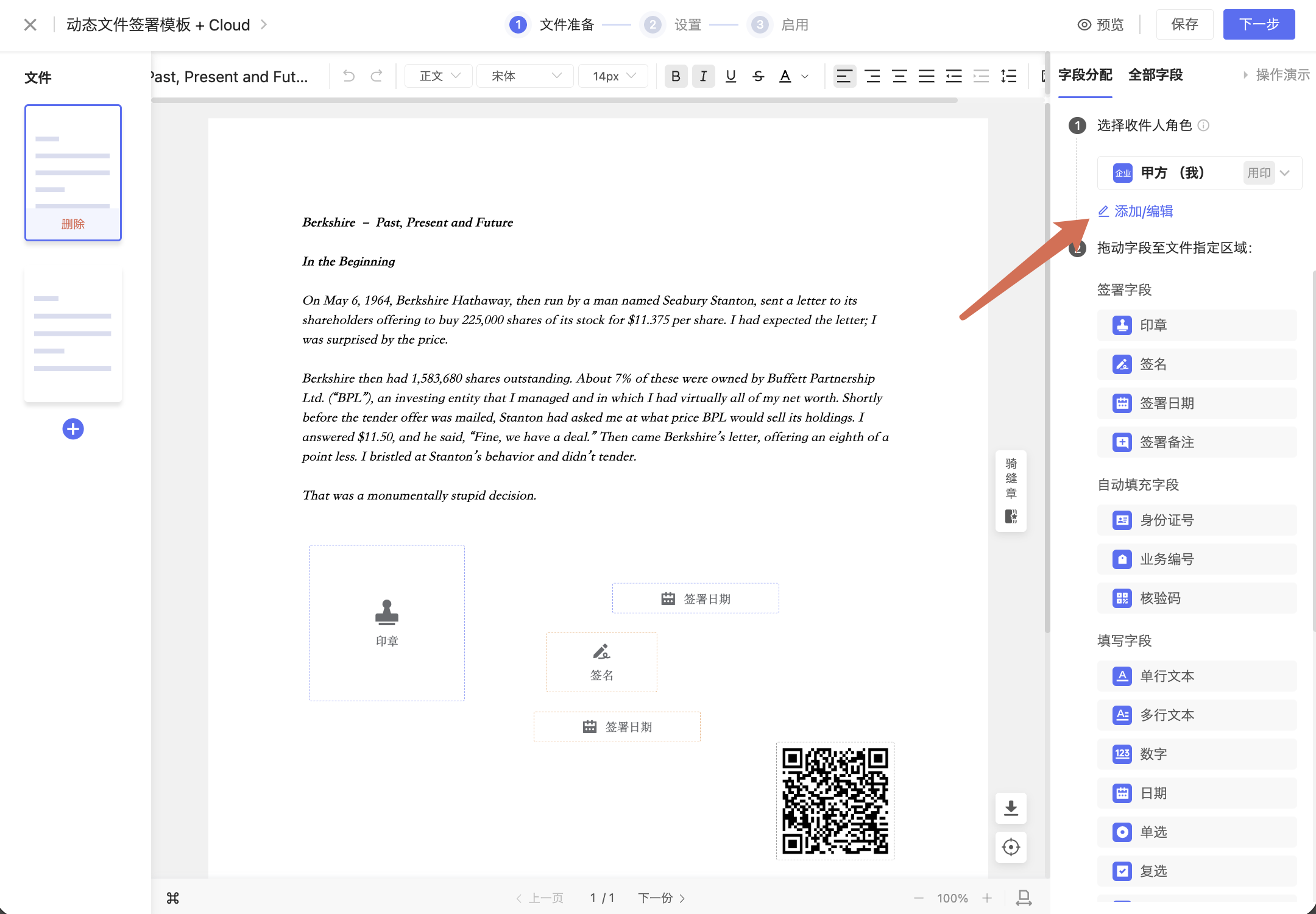1316x914 pixels.
Task: Click the locate crosshair icon
Action: click(x=1011, y=847)
